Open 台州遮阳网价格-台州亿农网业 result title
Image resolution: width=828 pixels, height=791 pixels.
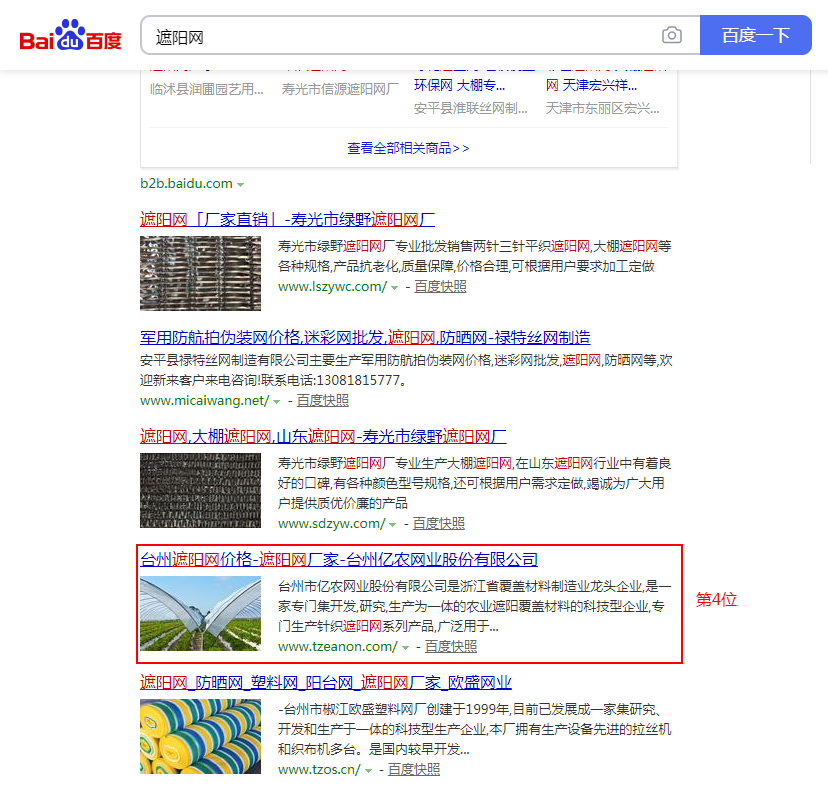pos(339,559)
